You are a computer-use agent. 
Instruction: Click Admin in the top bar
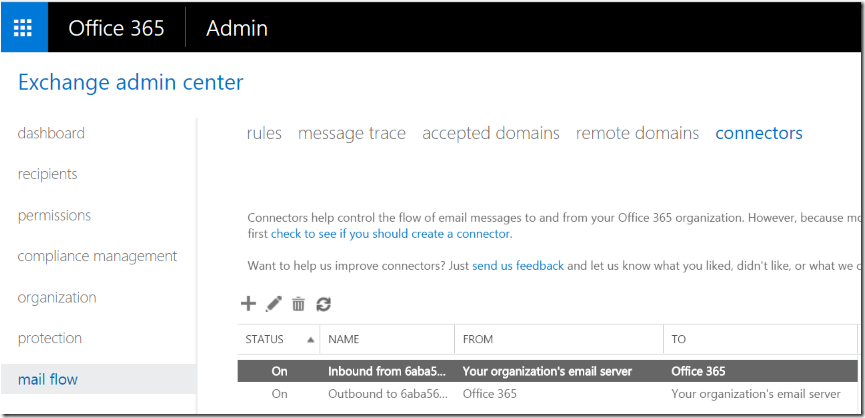coord(237,28)
